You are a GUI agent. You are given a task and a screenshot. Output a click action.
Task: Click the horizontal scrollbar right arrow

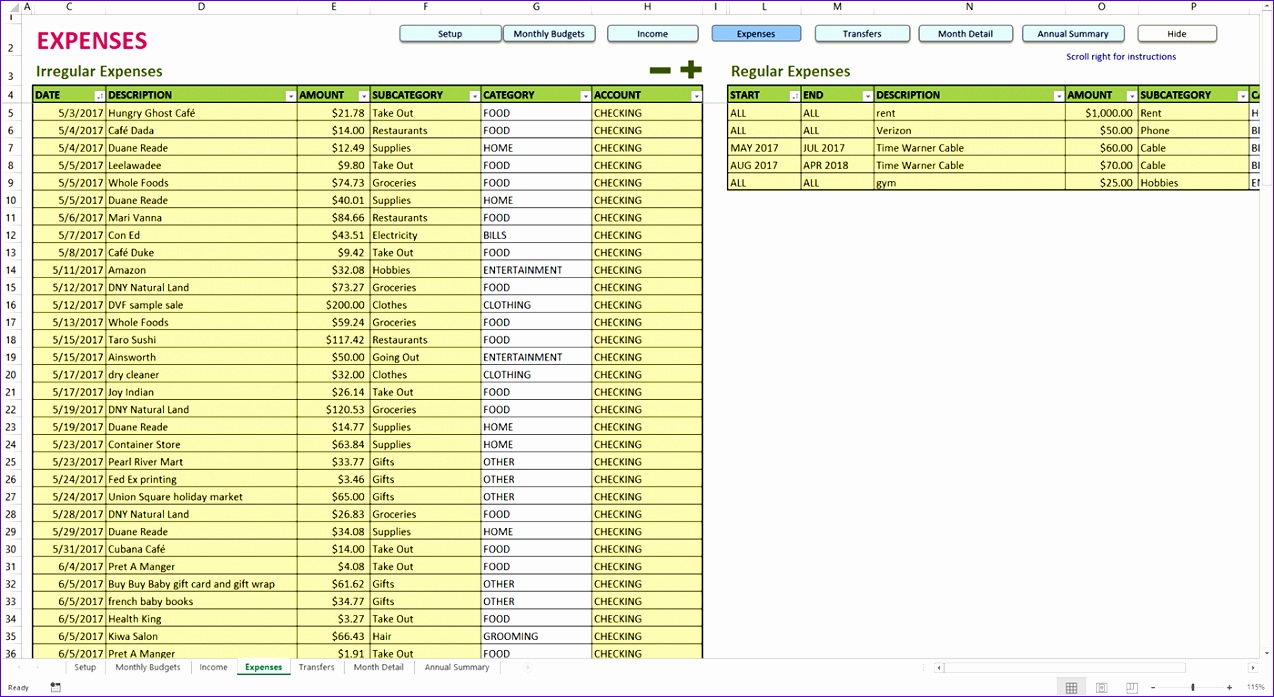pyautogui.click(x=1253, y=667)
